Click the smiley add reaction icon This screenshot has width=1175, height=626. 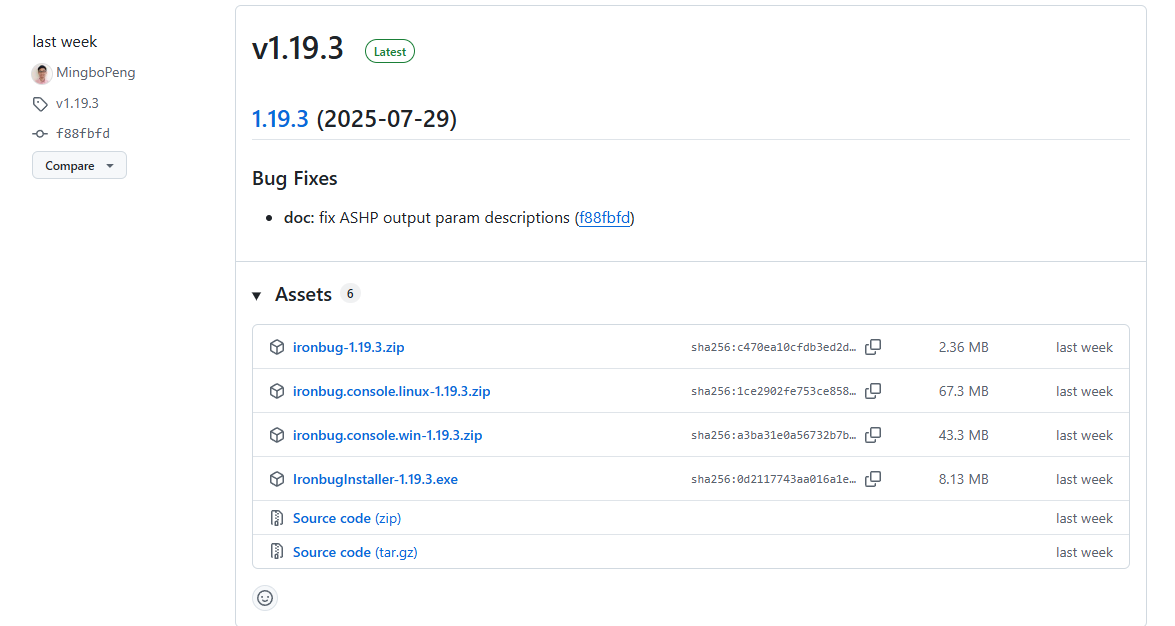[265, 598]
